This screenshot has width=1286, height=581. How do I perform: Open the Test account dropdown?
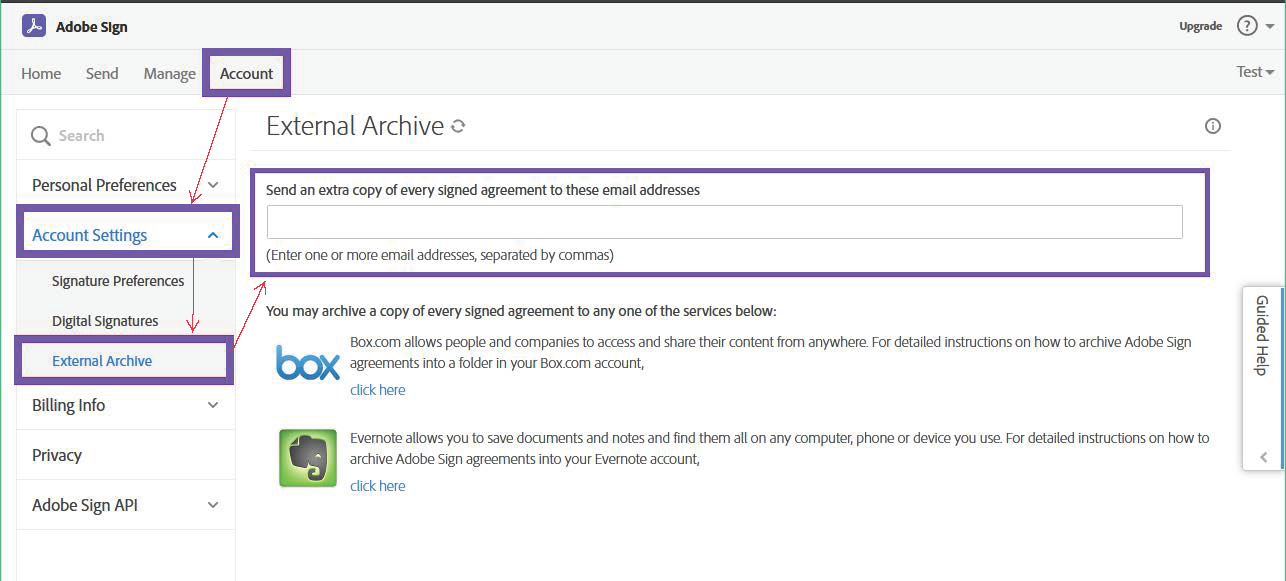pyautogui.click(x=1254, y=71)
